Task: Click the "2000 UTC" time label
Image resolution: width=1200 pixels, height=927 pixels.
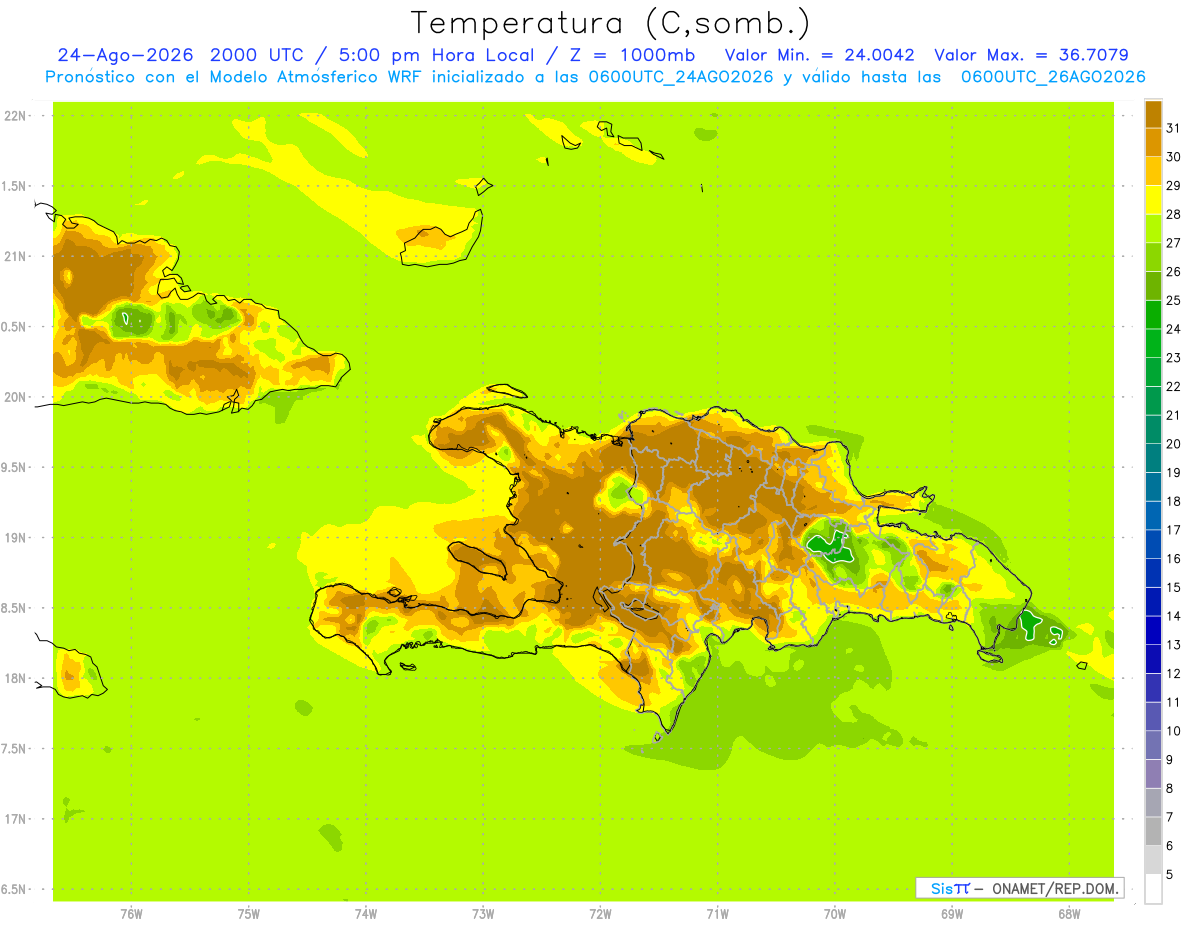Action: [256, 55]
